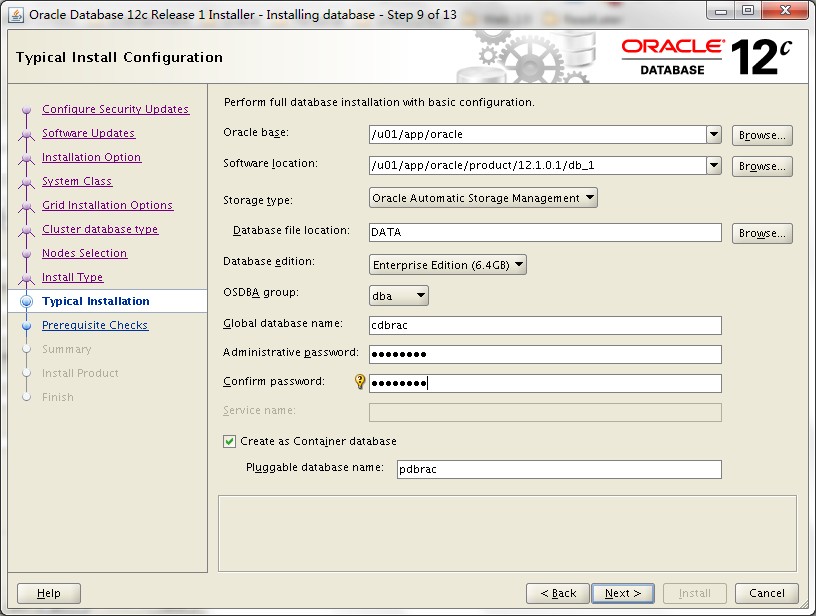
Task: Click the Typical Installation step marker circle
Action: (x=26, y=301)
